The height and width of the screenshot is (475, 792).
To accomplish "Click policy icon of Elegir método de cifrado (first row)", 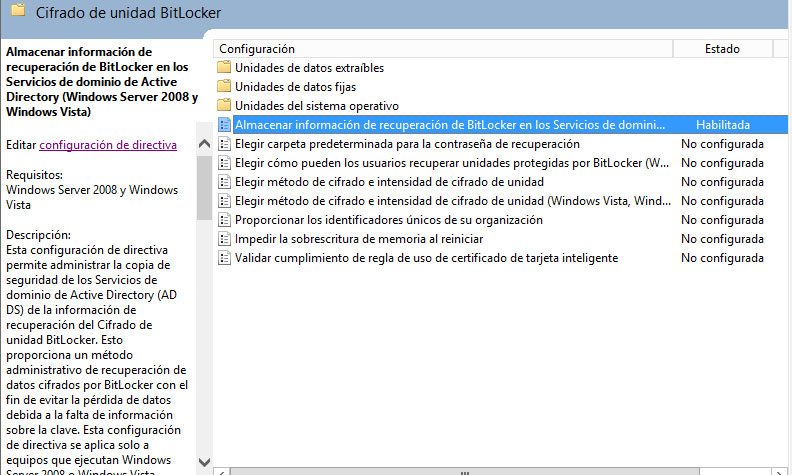I will tap(224, 181).
